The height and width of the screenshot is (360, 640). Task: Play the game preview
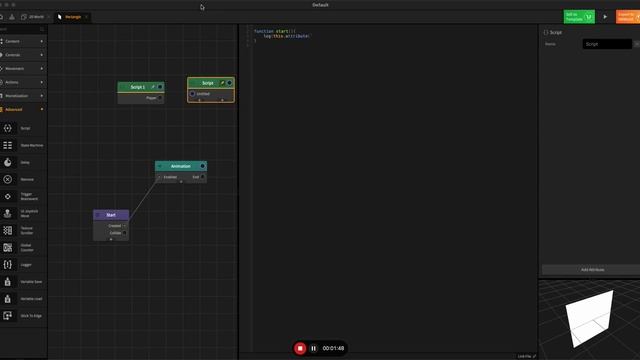605,17
